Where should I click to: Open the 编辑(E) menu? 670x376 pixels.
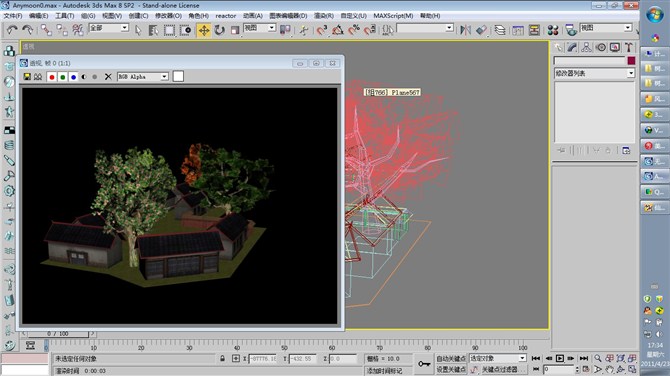38,16
